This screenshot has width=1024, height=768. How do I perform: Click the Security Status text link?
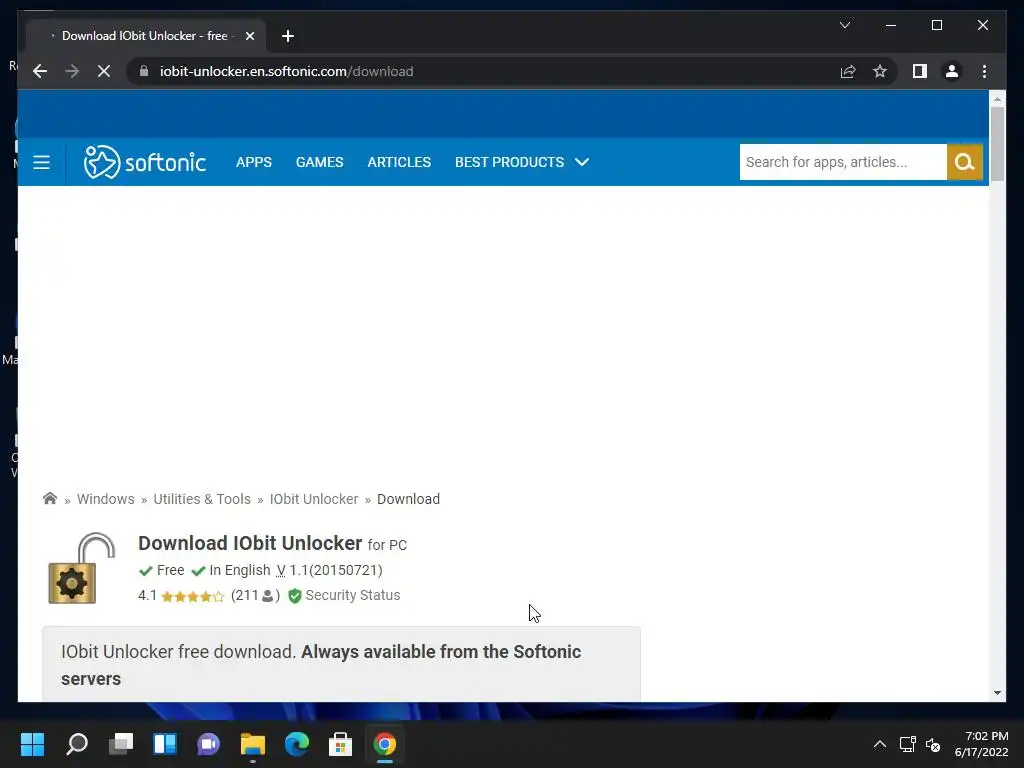353,595
